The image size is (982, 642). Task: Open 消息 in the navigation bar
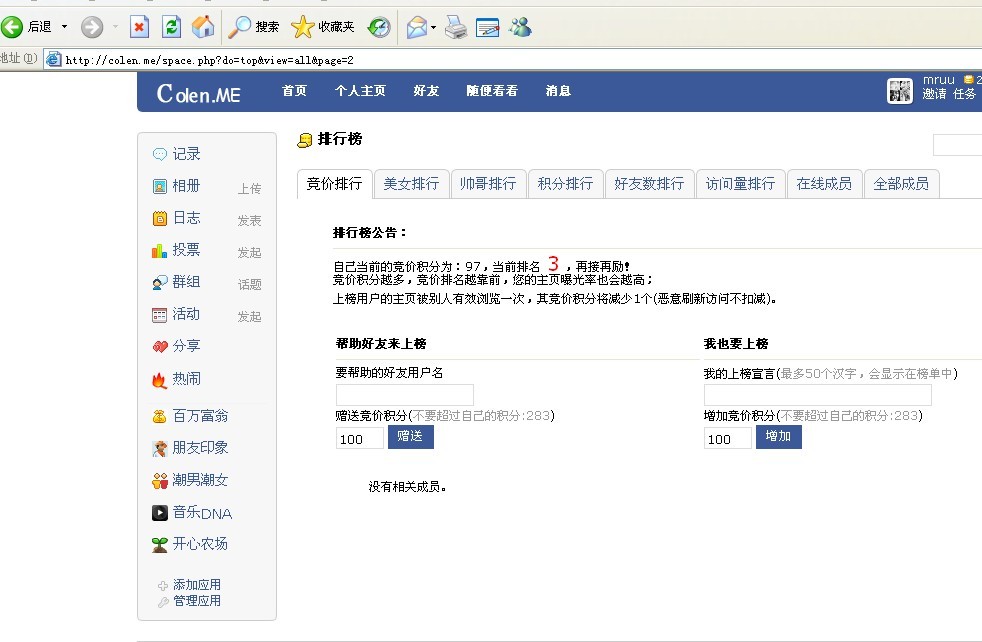click(x=558, y=91)
